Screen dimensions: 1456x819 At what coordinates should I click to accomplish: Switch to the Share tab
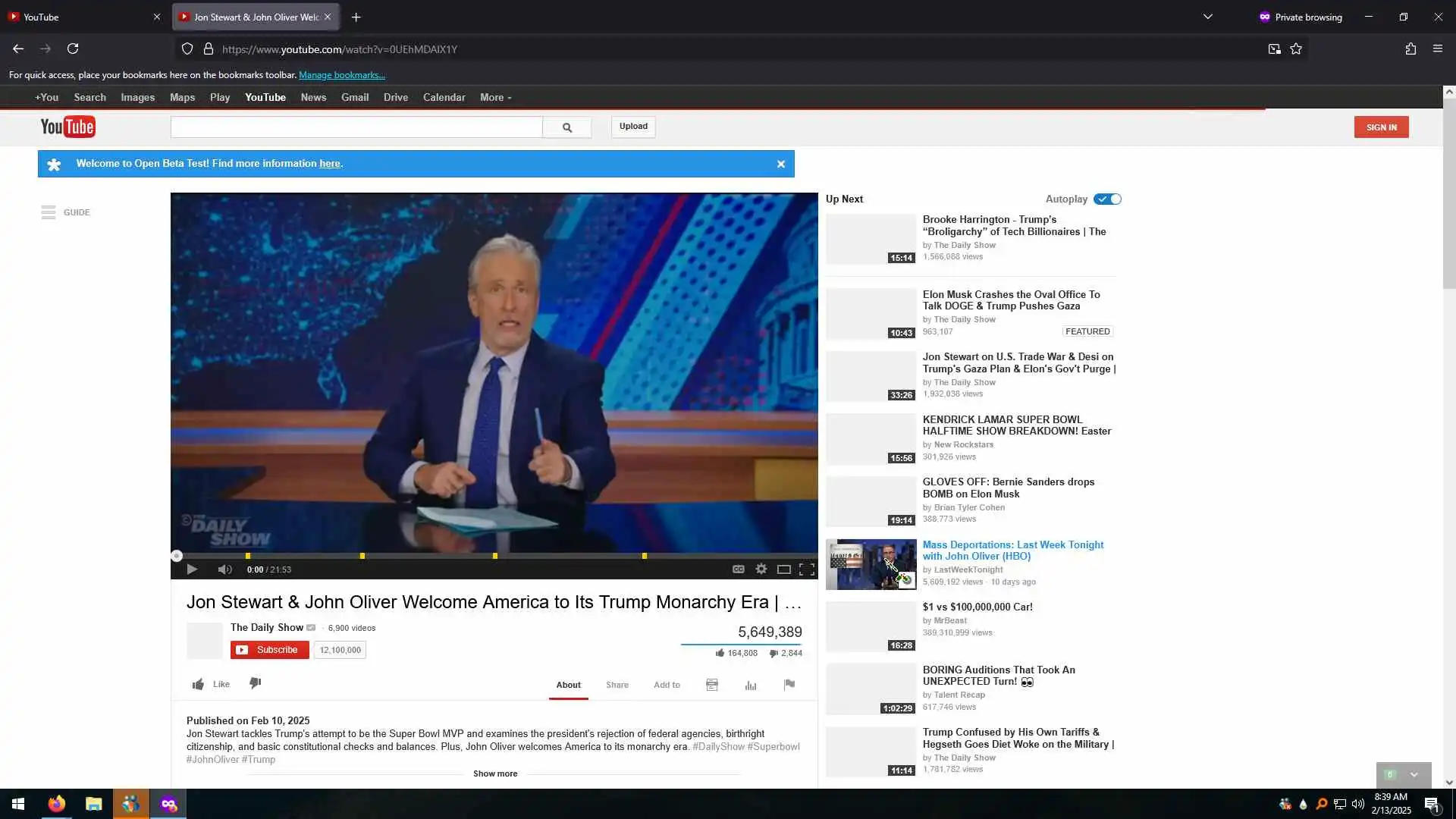pos(617,685)
